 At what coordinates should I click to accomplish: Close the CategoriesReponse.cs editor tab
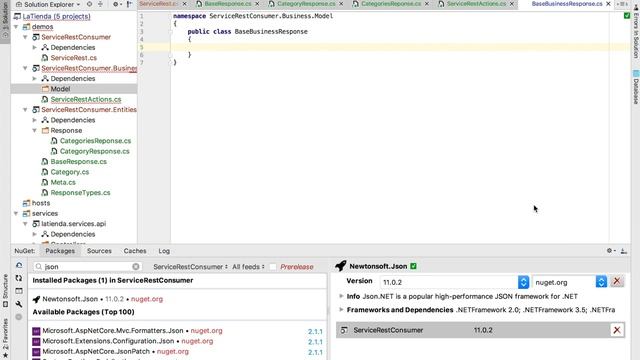(427, 4)
